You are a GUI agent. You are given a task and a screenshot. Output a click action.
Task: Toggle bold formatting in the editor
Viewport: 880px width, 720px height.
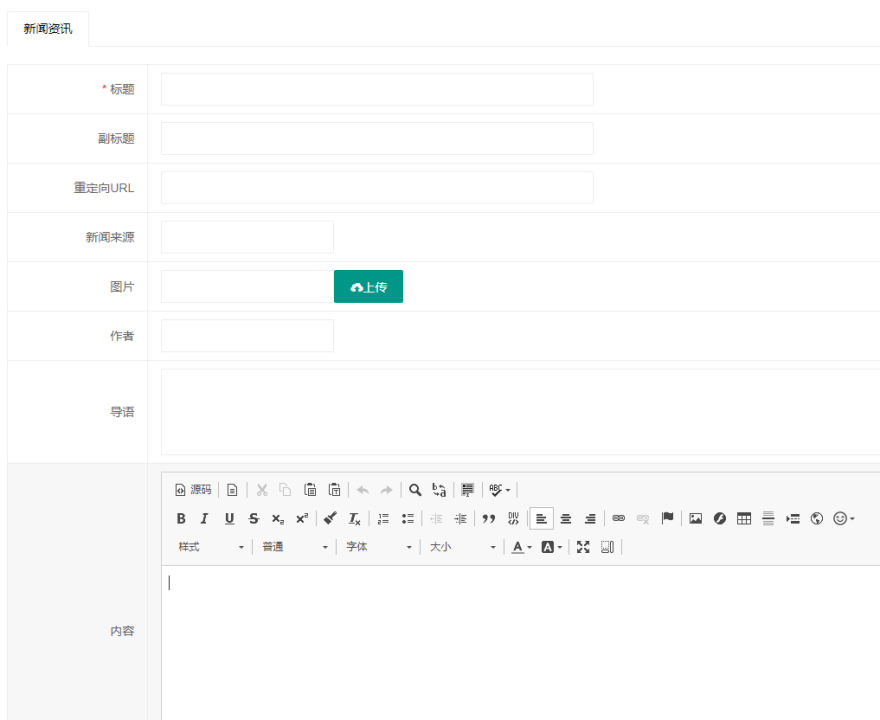click(x=181, y=518)
